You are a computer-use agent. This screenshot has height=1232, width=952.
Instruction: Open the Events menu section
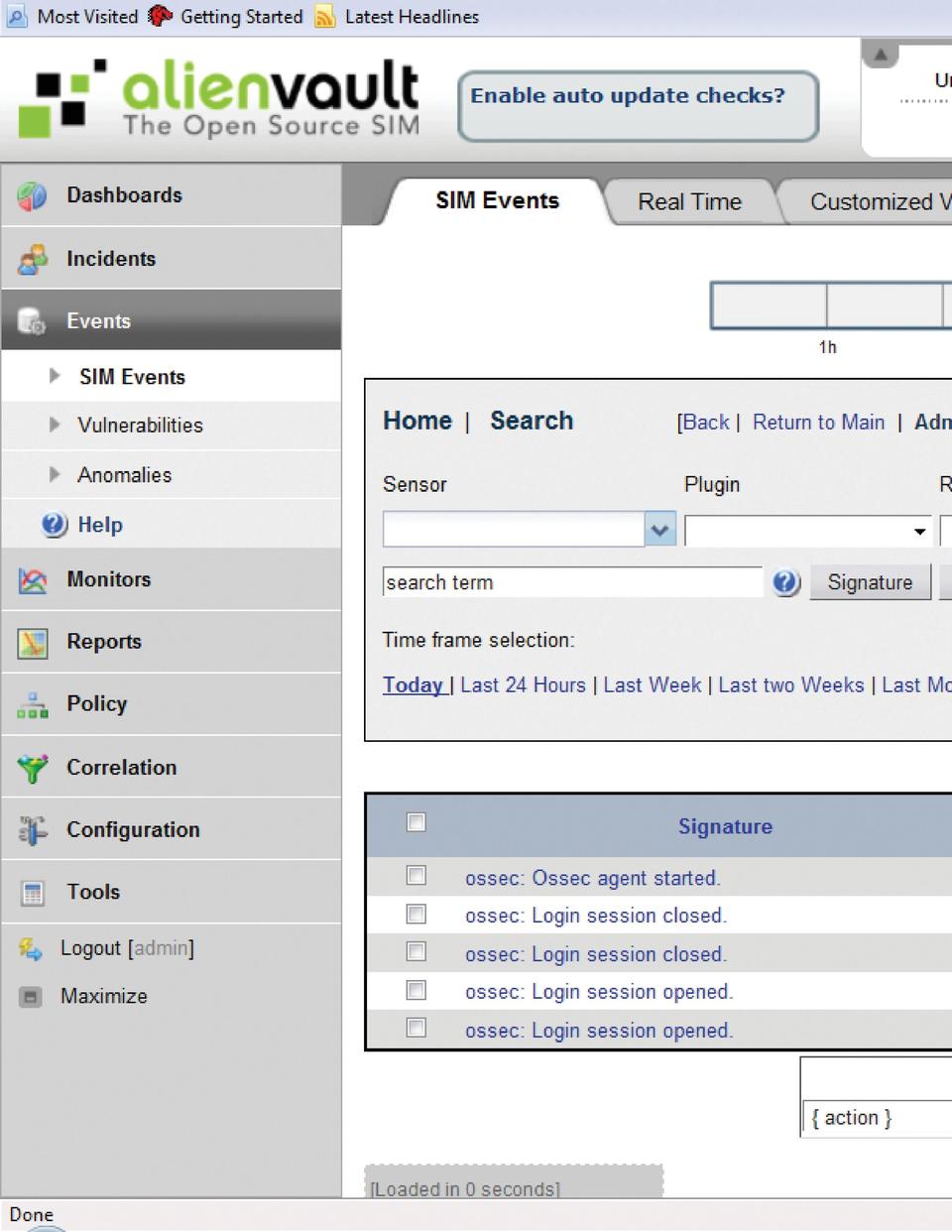pyautogui.click(x=98, y=321)
